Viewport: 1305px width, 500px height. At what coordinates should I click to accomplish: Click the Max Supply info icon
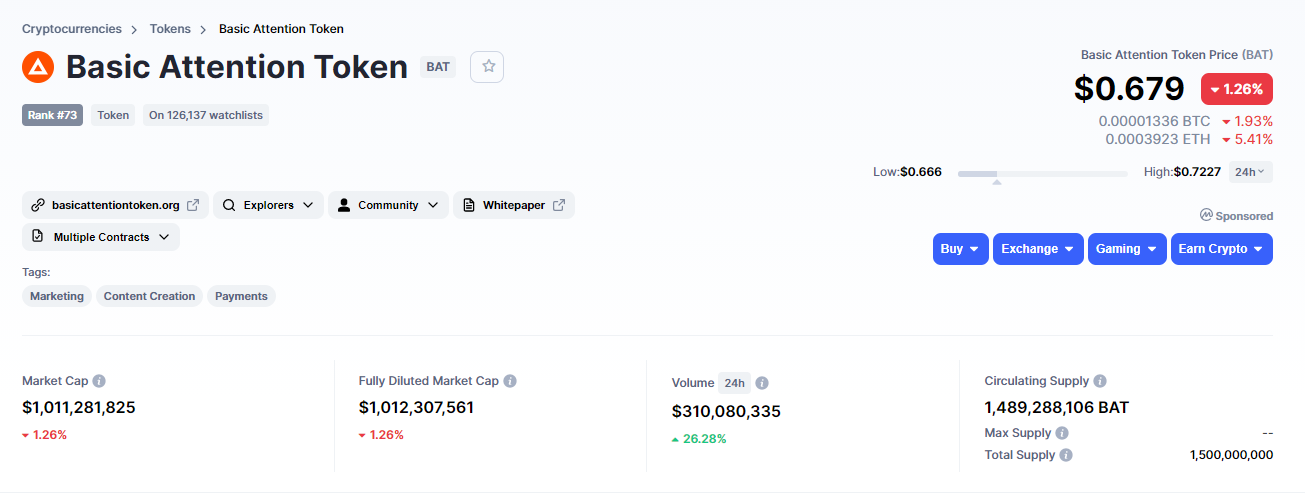pyautogui.click(x=1062, y=433)
